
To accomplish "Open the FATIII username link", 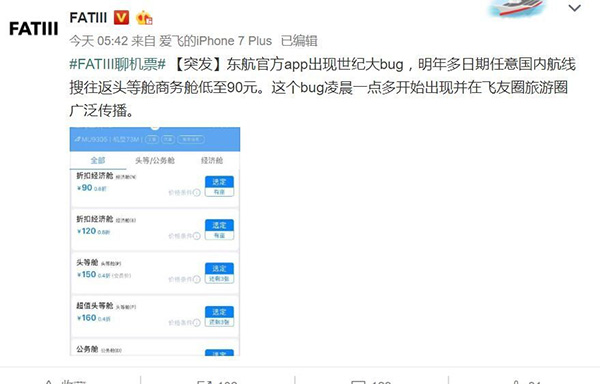I will coord(88,18).
